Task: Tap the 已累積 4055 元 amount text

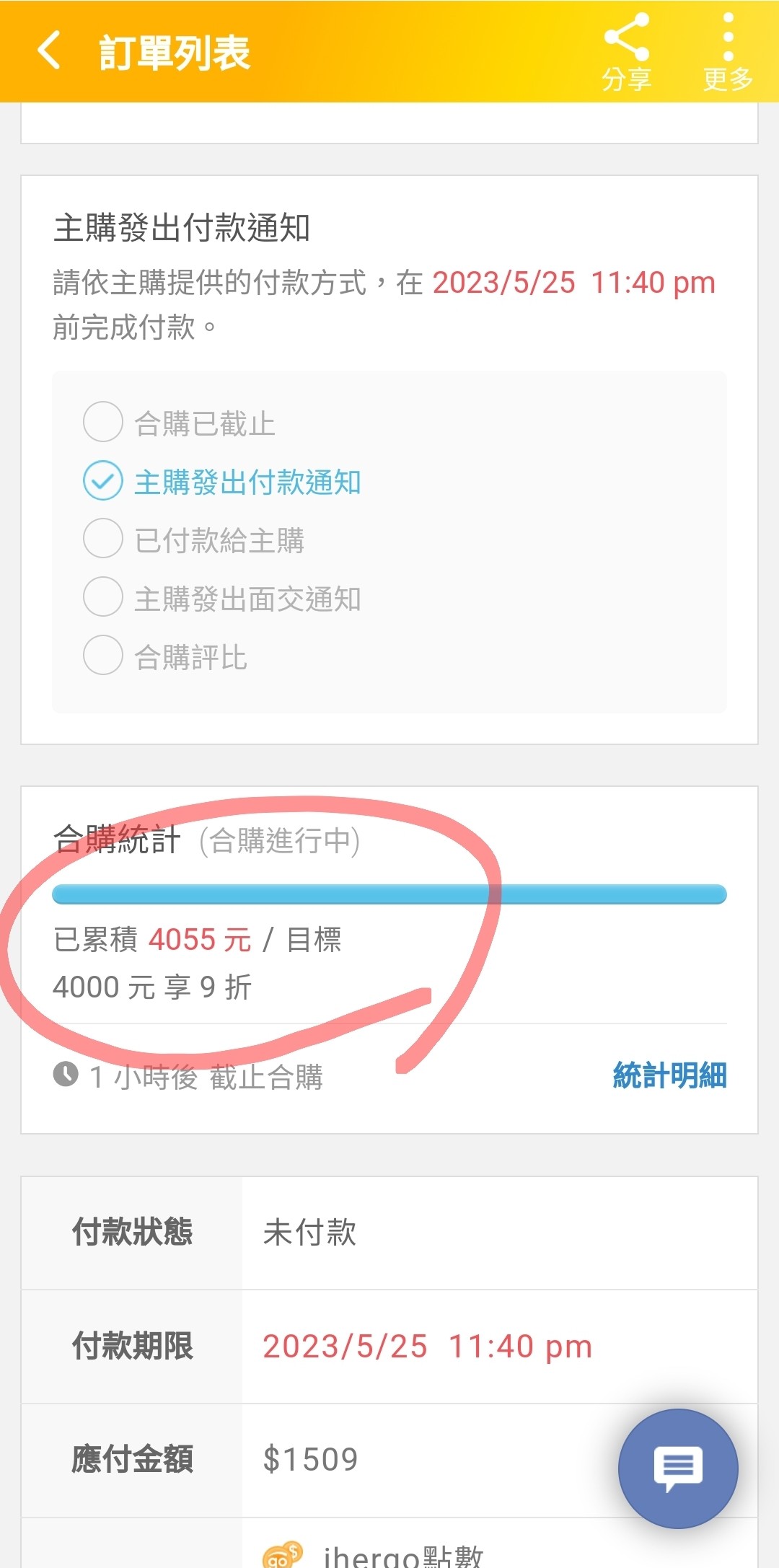Action: click(x=152, y=940)
